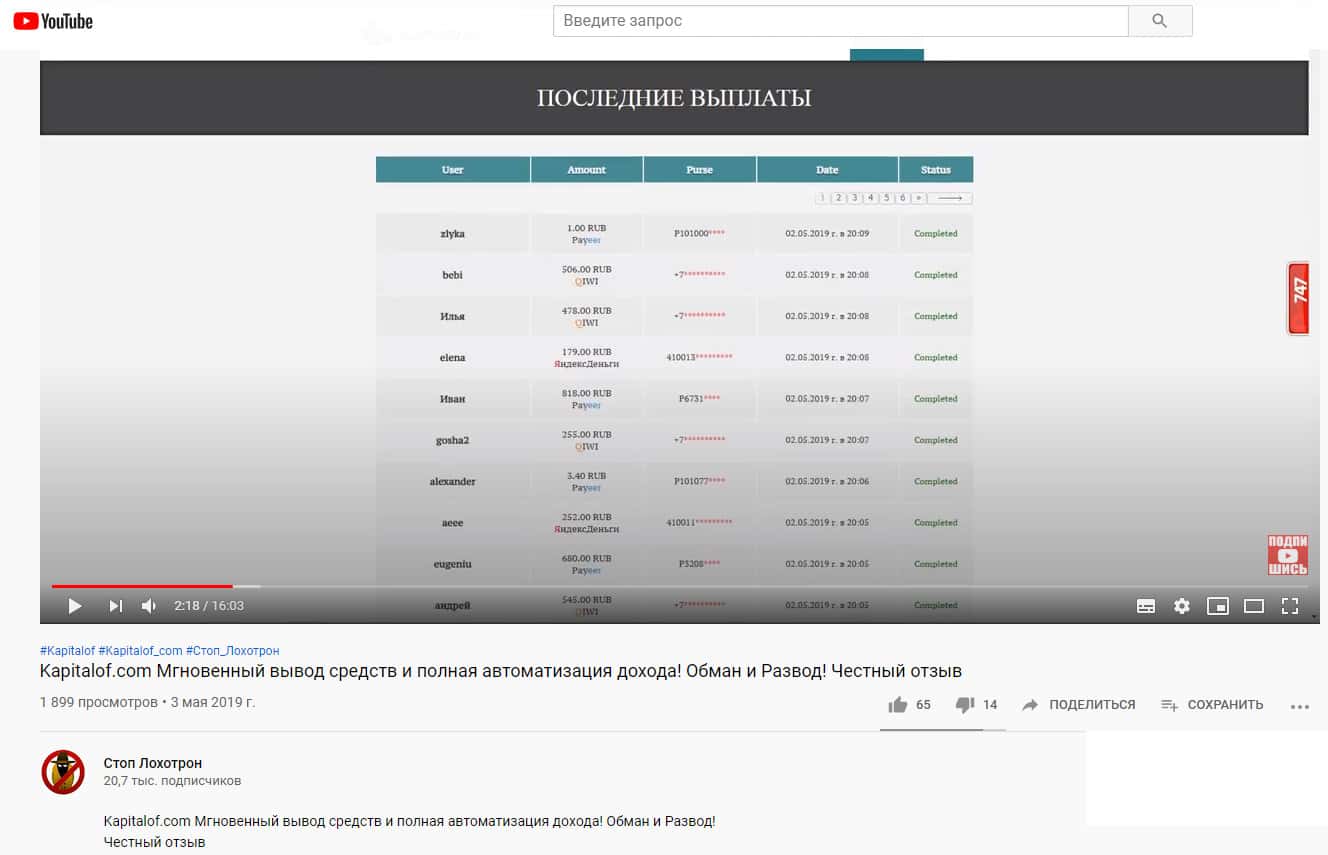This screenshot has width=1328, height=855.
Task: Click the magnifier search button
Action: (x=1159, y=21)
